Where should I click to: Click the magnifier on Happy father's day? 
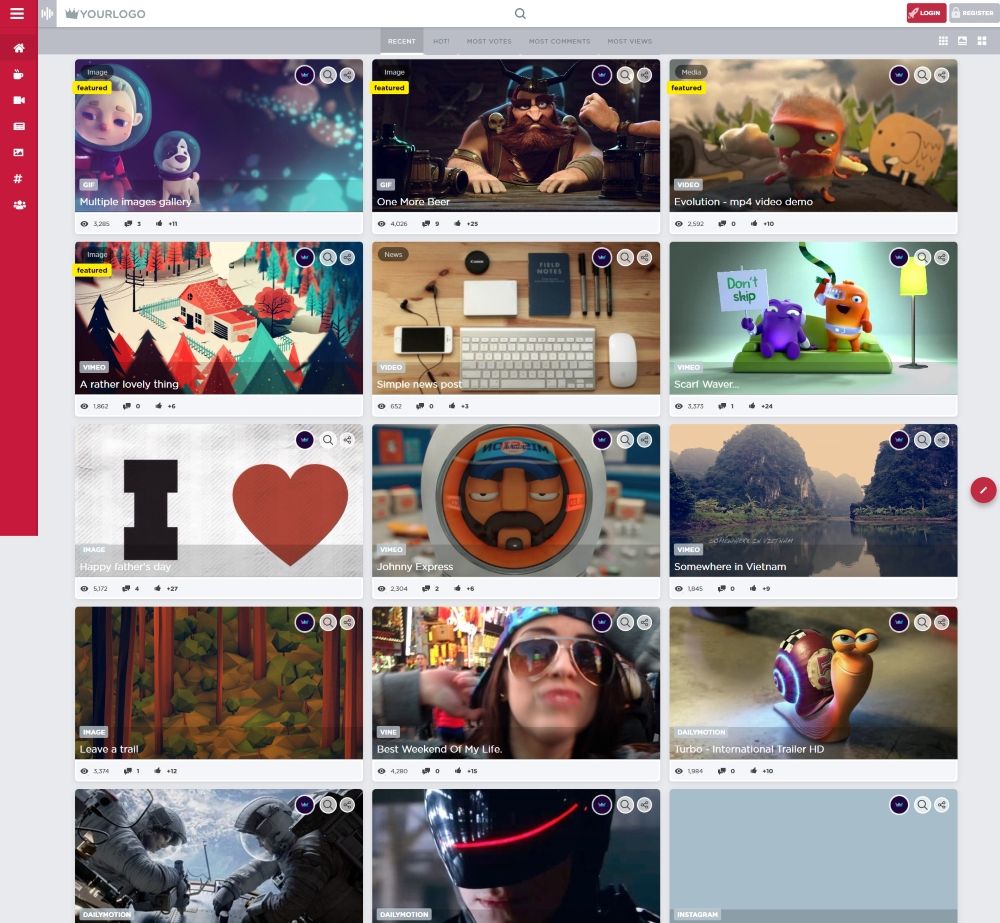coord(328,440)
